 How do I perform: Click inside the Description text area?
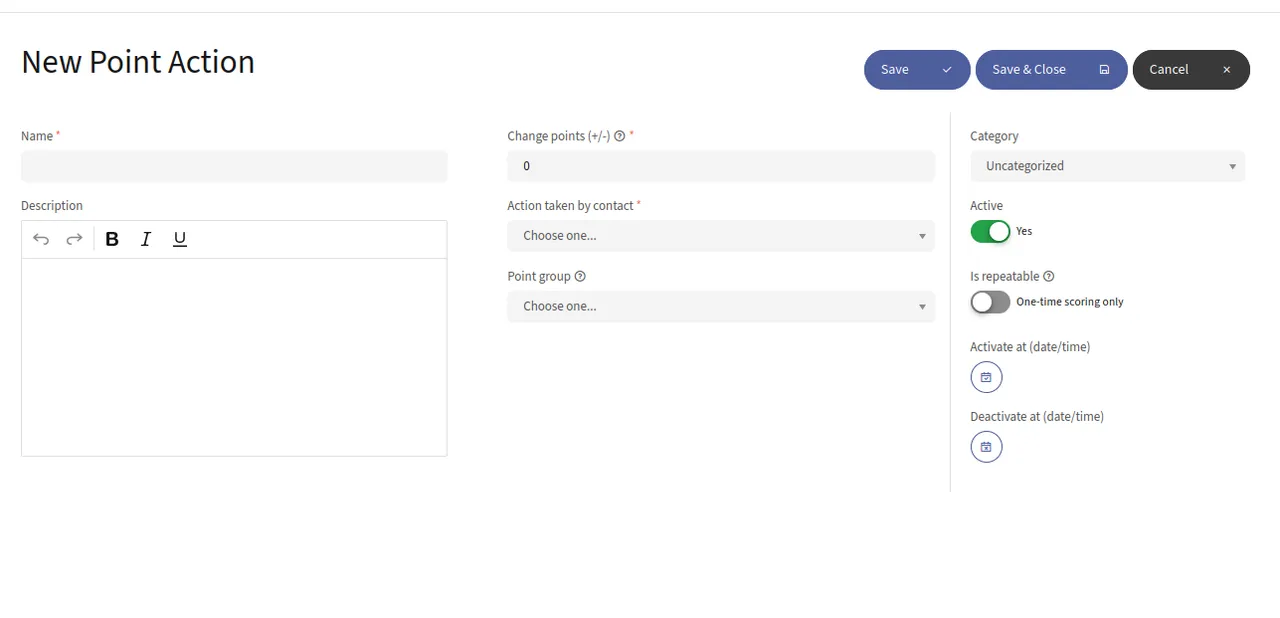(x=234, y=357)
